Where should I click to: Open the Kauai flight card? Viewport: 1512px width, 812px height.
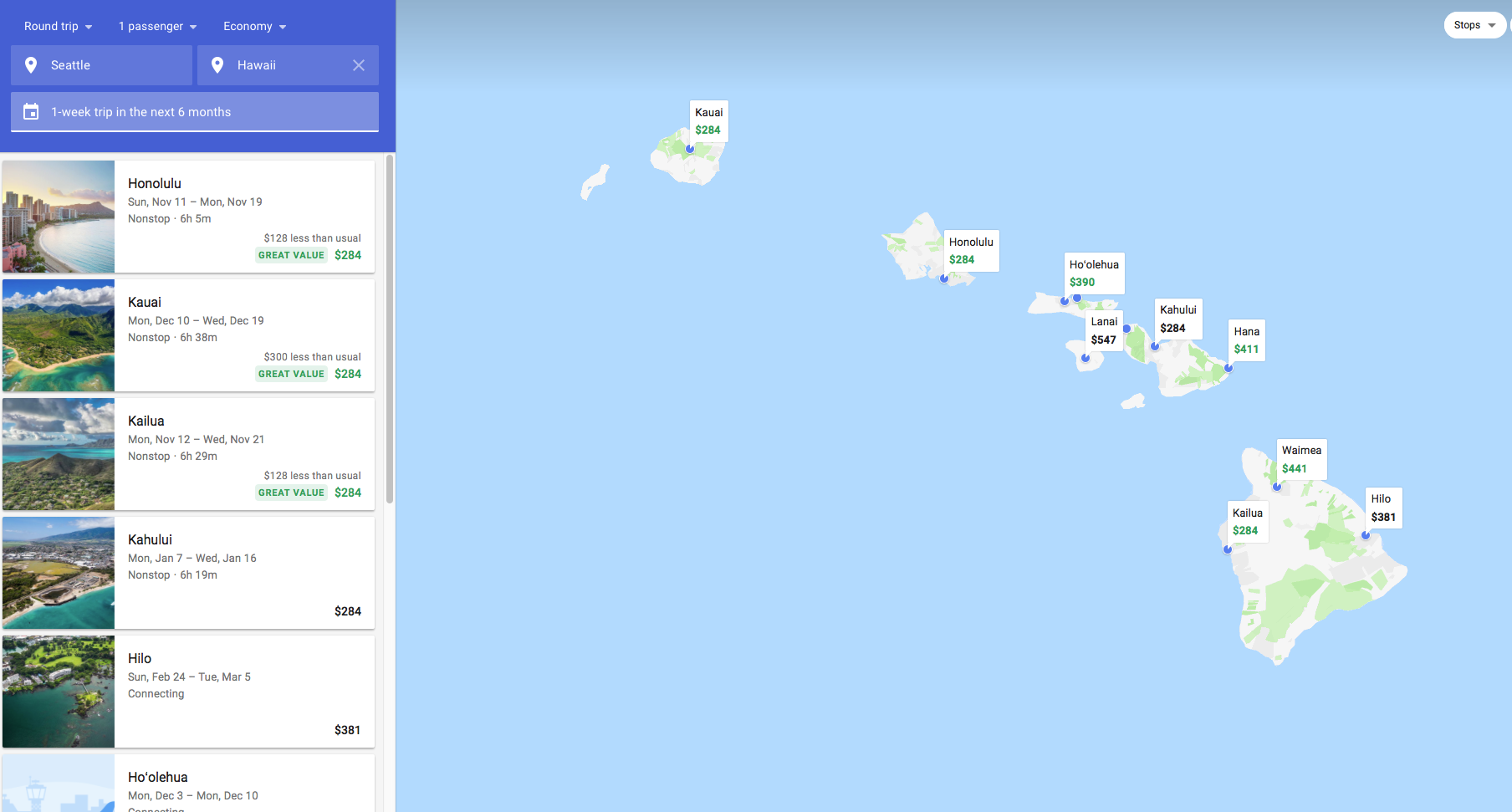tap(188, 335)
